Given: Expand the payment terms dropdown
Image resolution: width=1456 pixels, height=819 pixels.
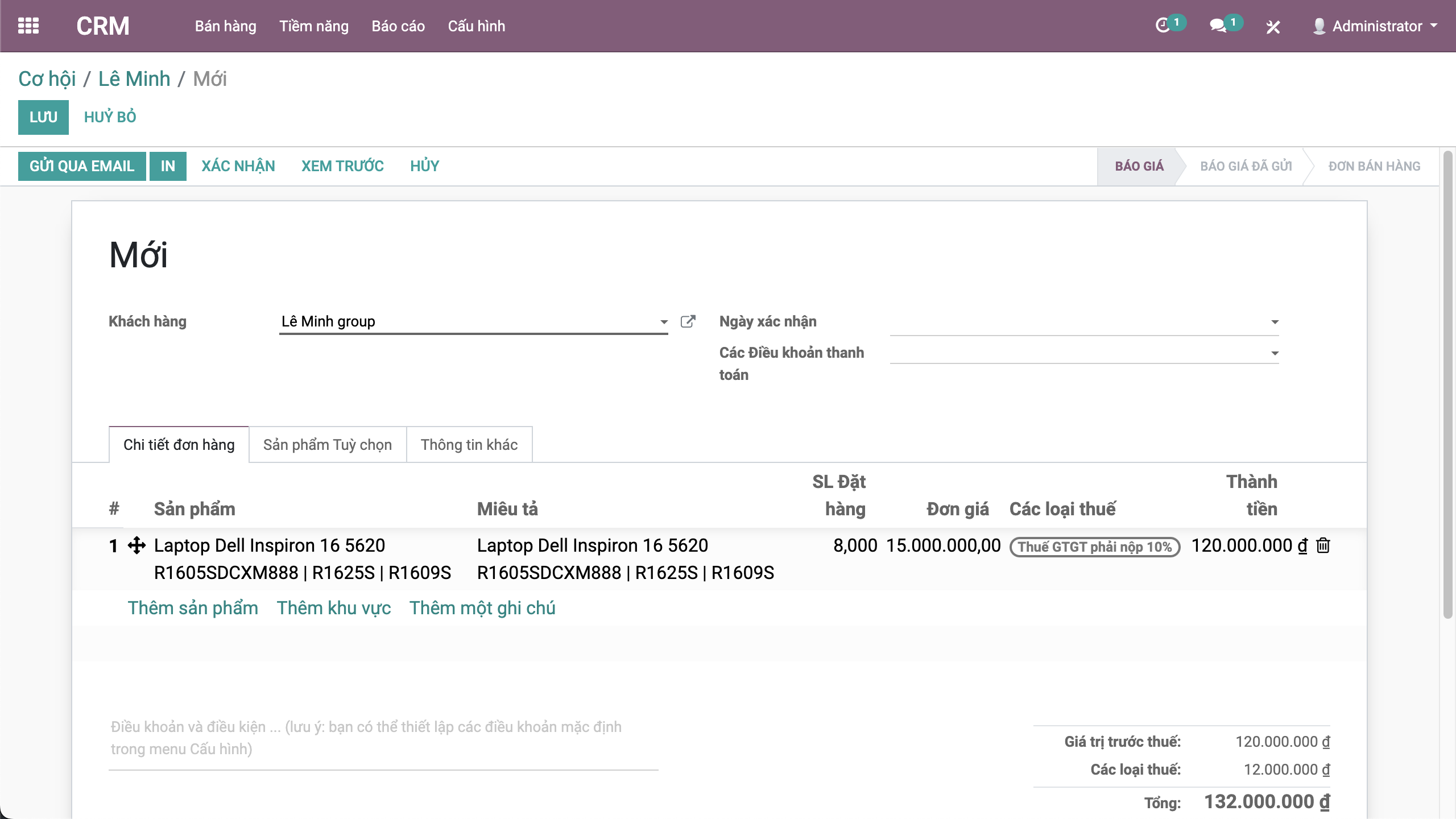Looking at the screenshot, I should [x=1275, y=353].
